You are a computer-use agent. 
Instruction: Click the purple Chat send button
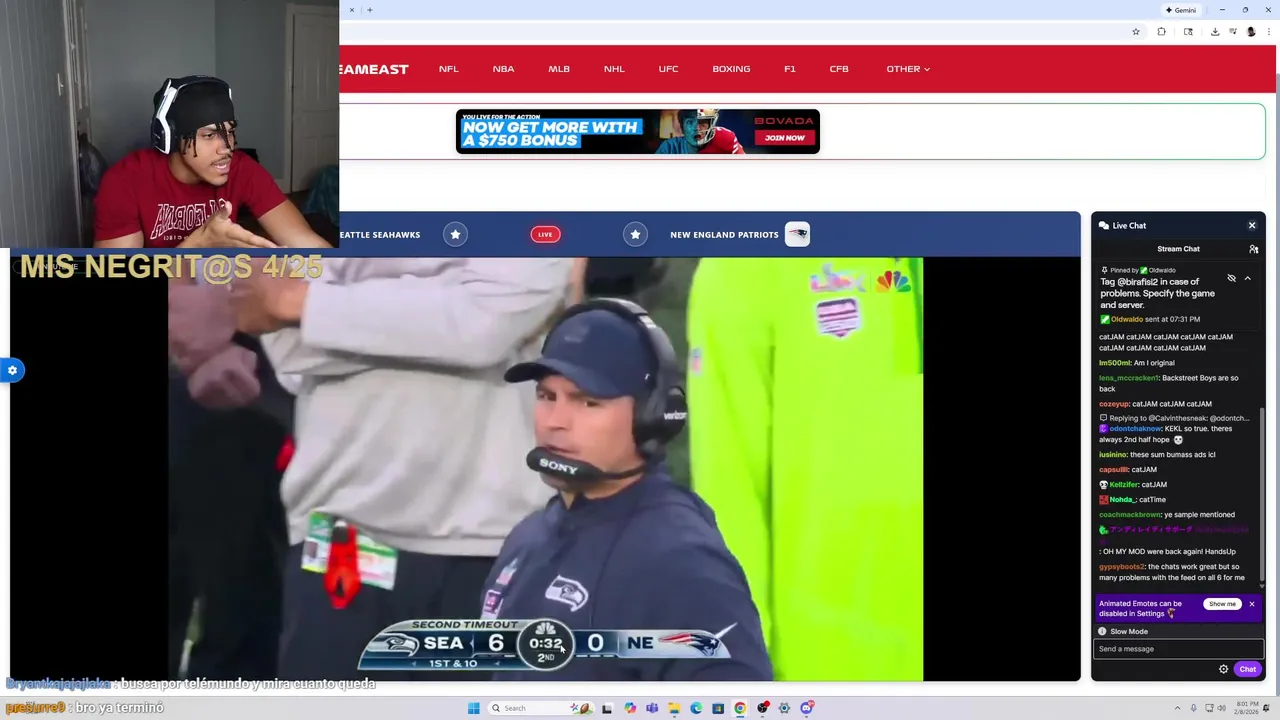(x=1247, y=669)
